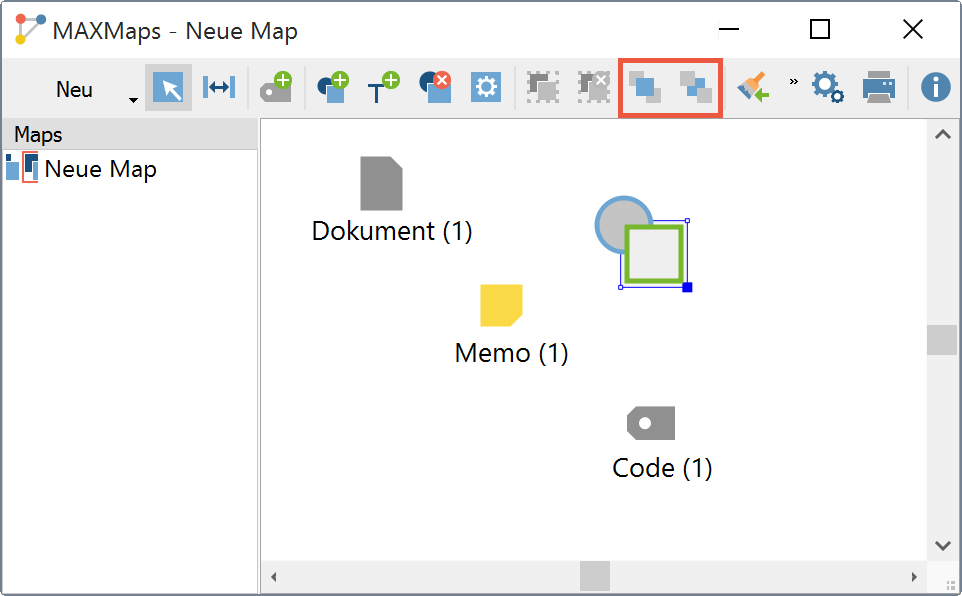Screen dimensions: 962x596
Task: Click the horizontal scrollbar left arrow
Action: click(x=274, y=577)
